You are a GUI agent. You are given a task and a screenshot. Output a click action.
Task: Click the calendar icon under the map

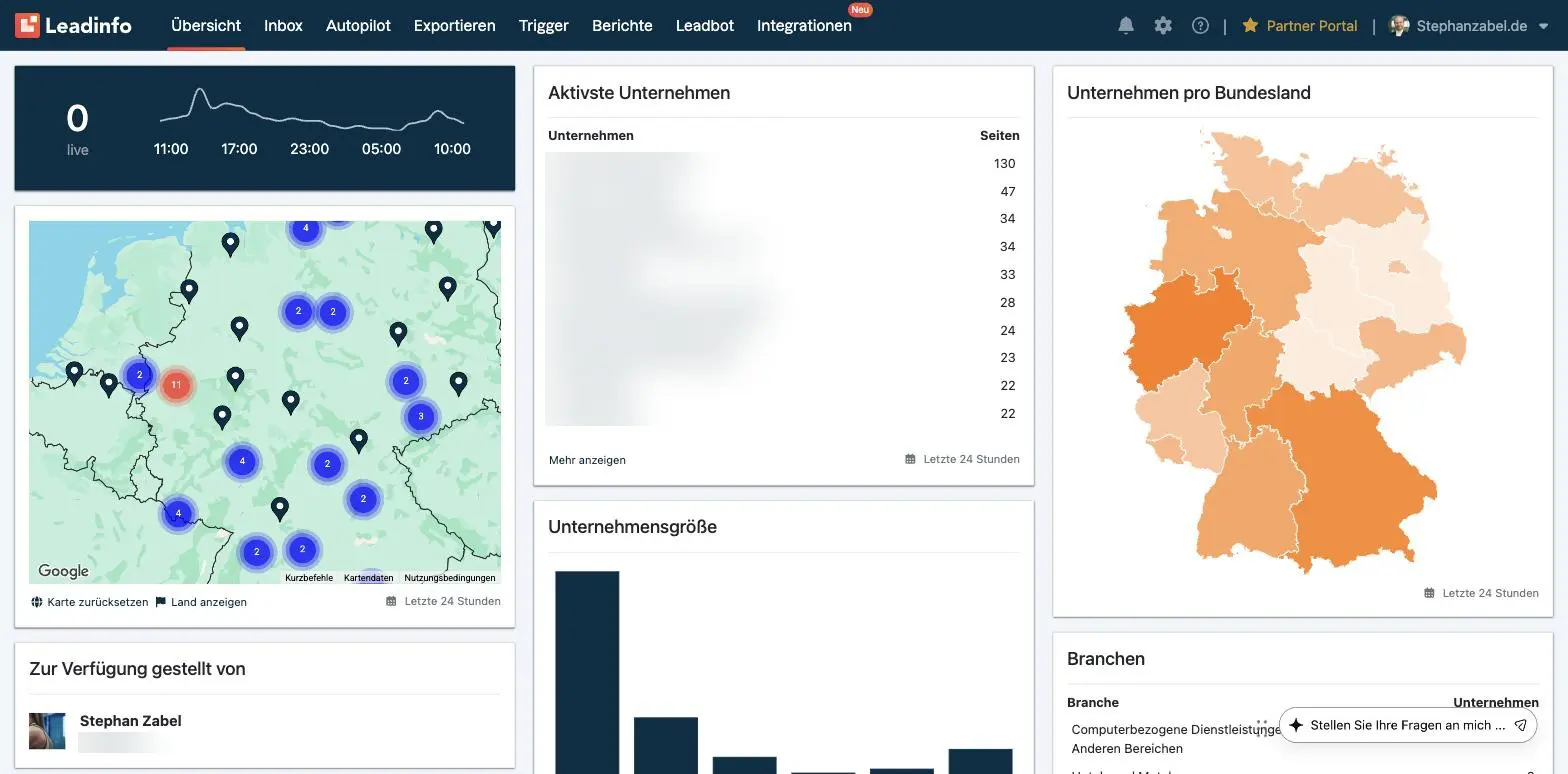[391, 601]
